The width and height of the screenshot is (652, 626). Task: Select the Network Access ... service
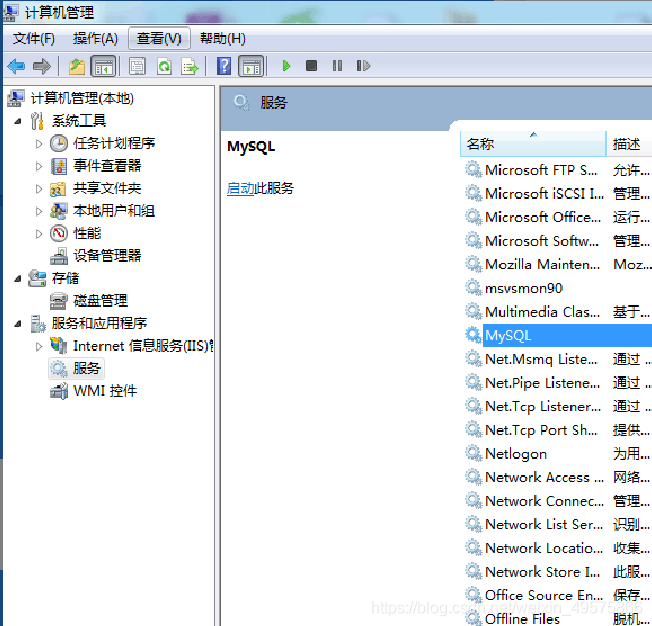[x=544, y=477]
